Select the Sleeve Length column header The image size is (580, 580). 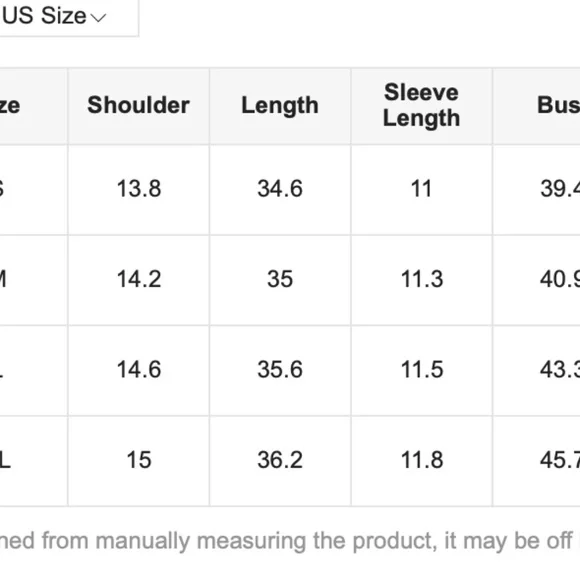(421, 105)
